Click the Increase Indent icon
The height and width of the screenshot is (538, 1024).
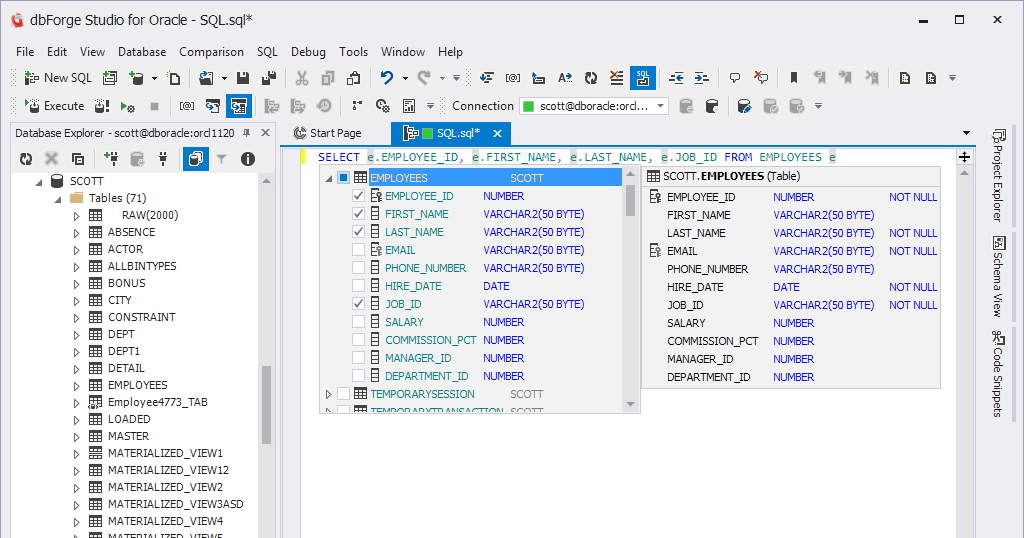pos(702,78)
